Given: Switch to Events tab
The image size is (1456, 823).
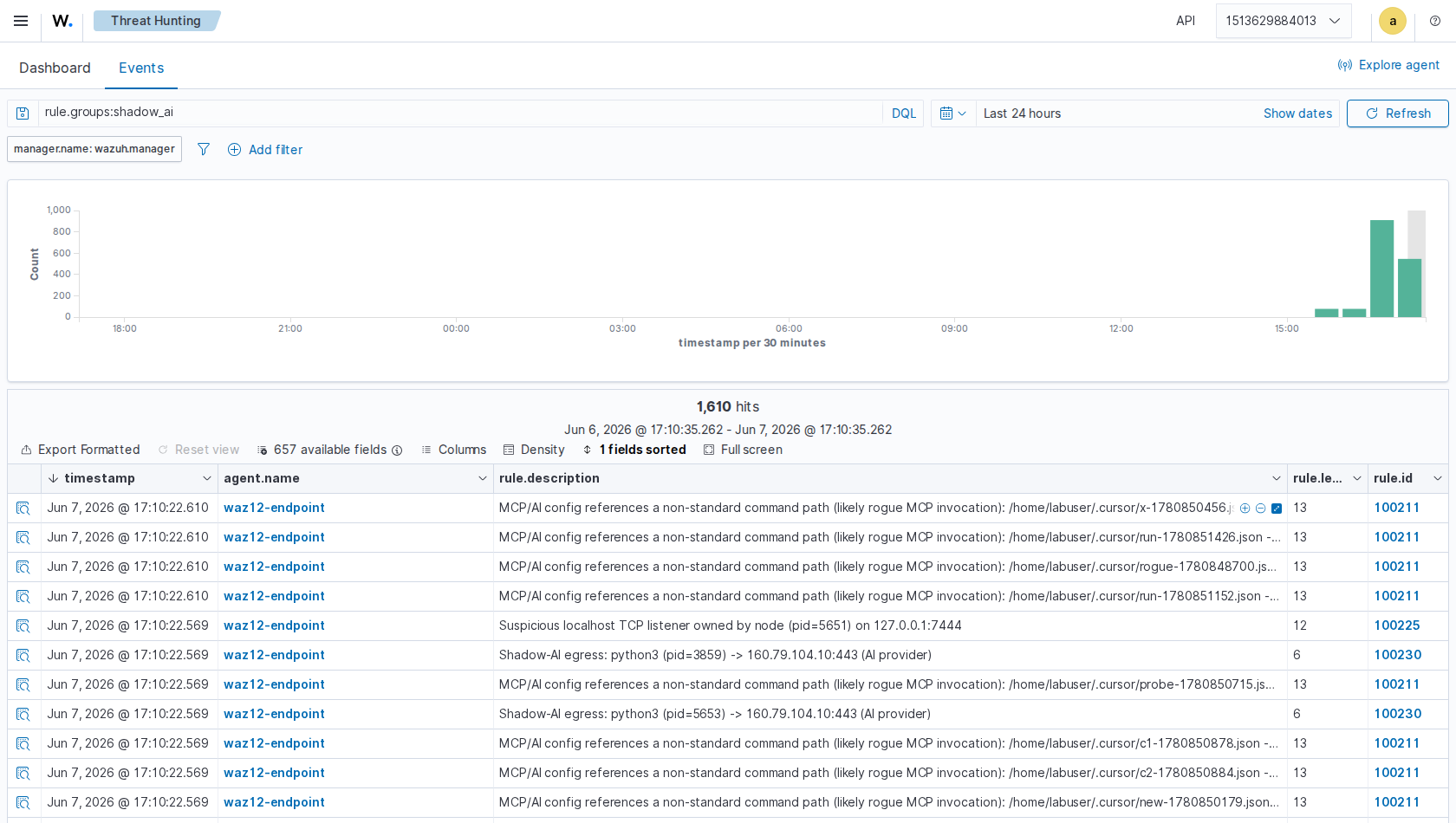Looking at the screenshot, I should [x=141, y=68].
